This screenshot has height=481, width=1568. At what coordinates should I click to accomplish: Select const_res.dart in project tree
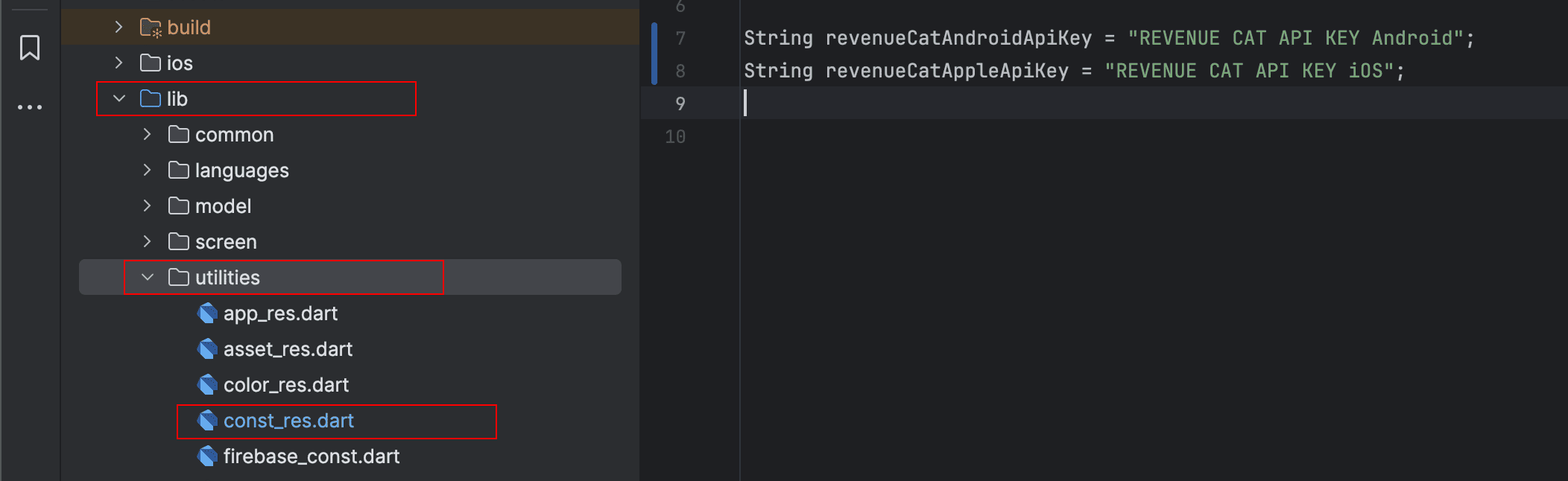(x=288, y=421)
